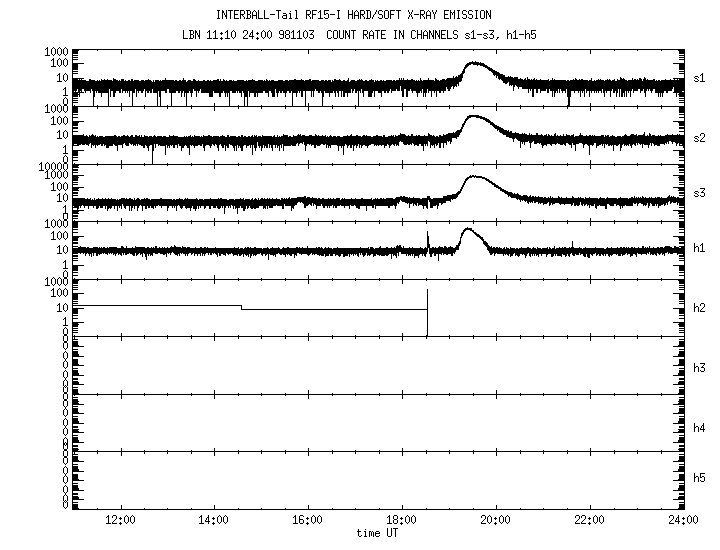Image resolution: width=720 pixels, height=550 pixels.
Task: Select the 20:00 time axis label
Action: click(496, 520)
